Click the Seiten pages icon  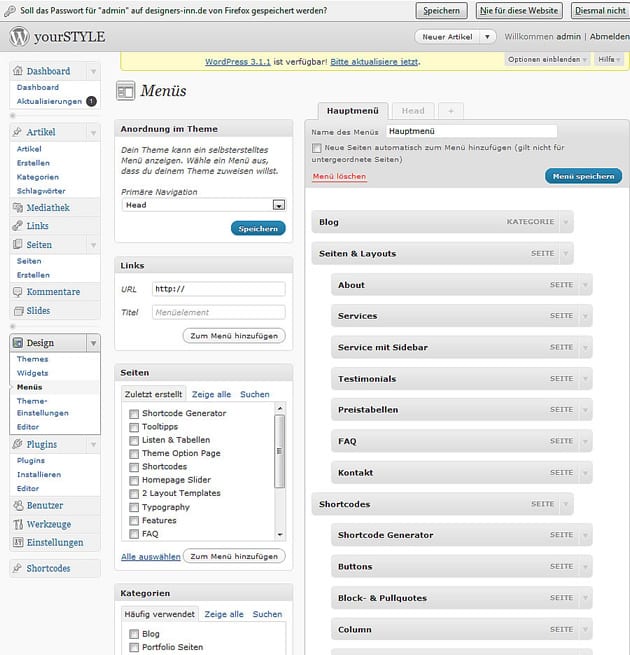(x=18, y=244)
